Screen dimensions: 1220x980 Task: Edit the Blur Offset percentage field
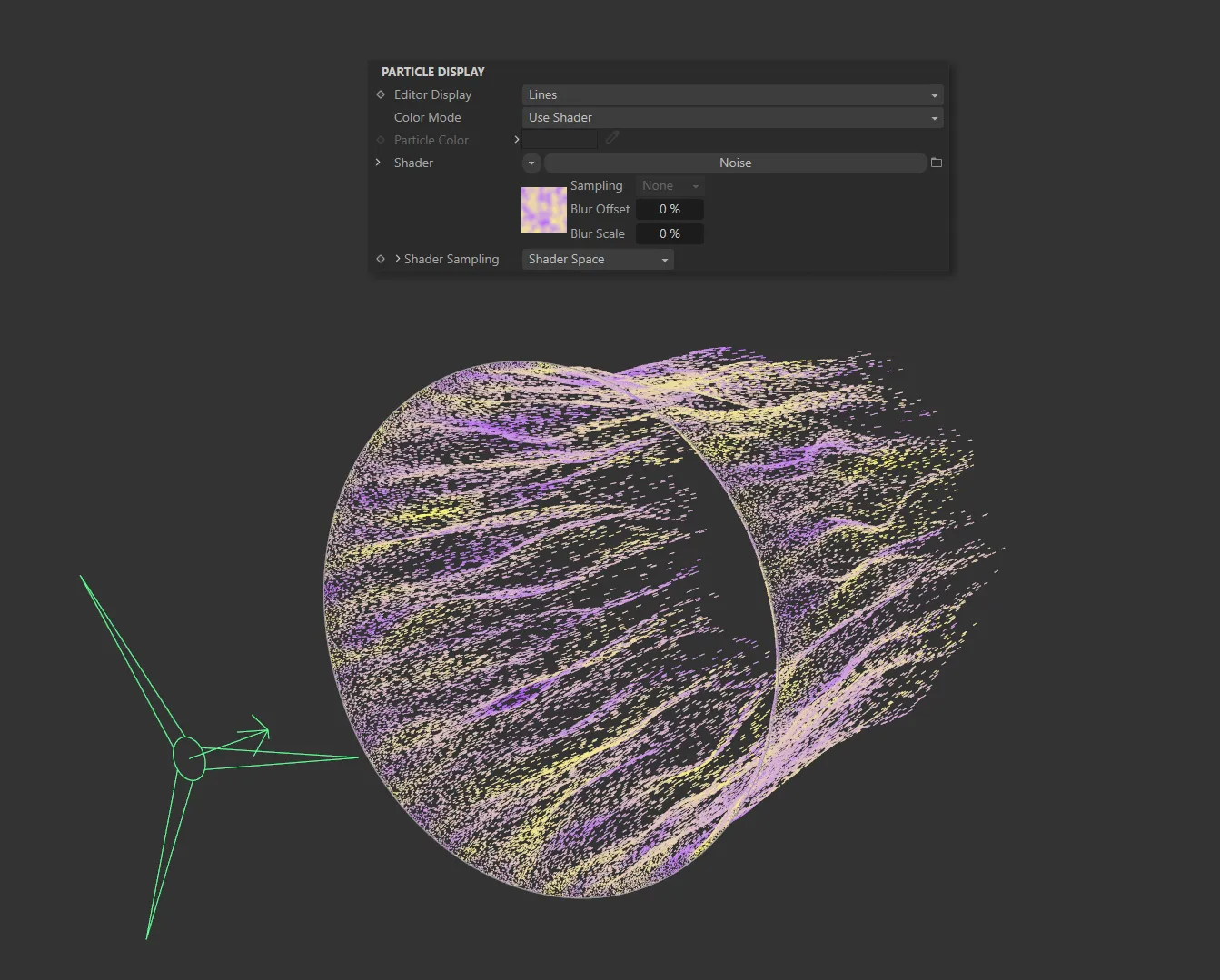(x=670, y=209)
